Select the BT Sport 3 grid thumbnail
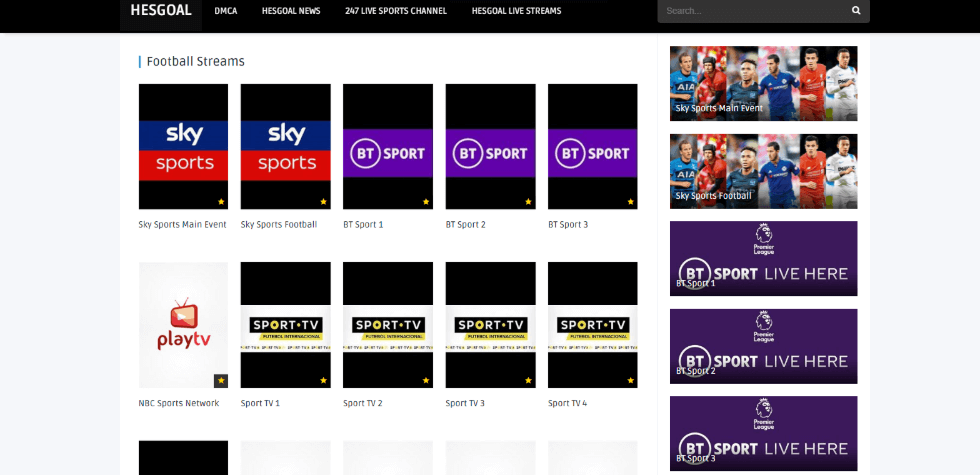Screen dimensions: 980x475 (x=593, y=146)
